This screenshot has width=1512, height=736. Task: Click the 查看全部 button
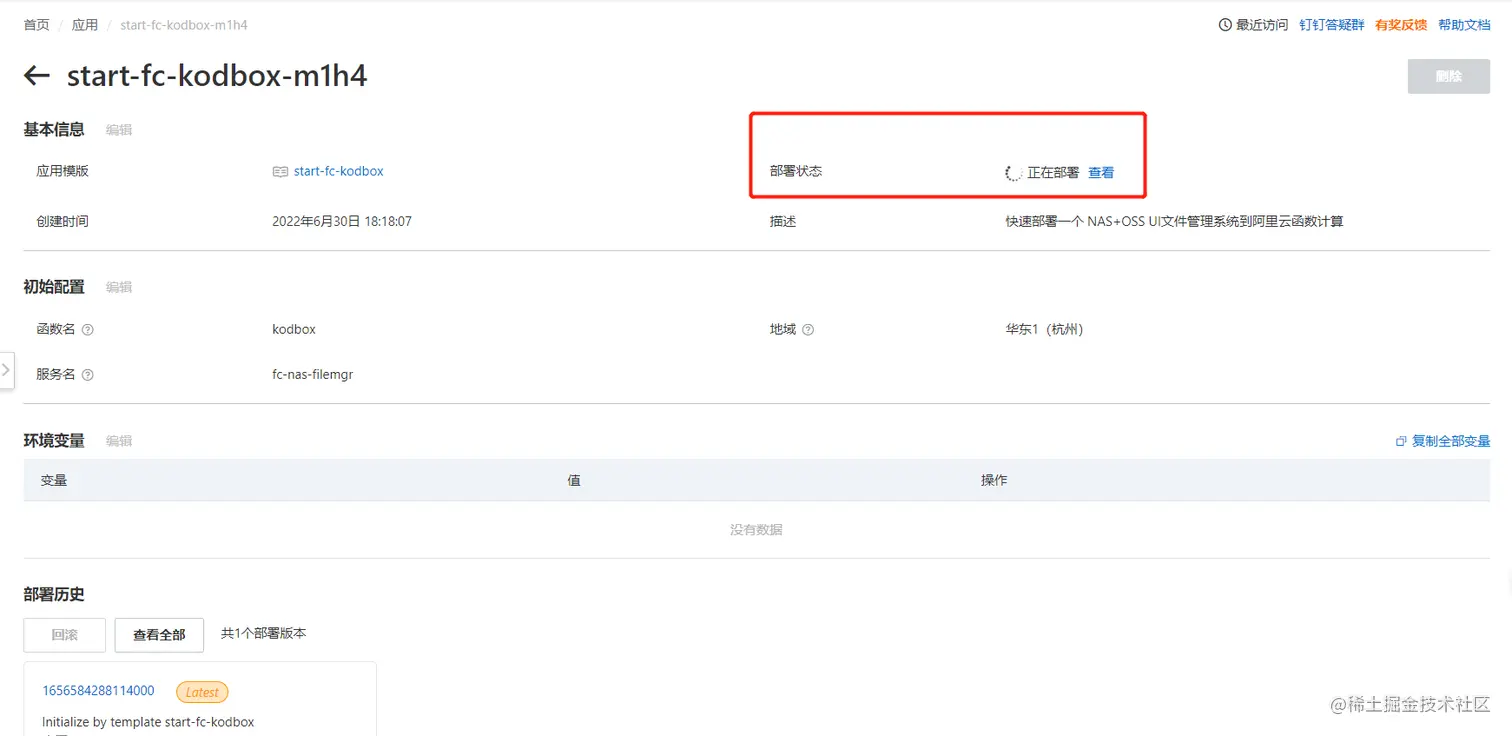(159, 635)
